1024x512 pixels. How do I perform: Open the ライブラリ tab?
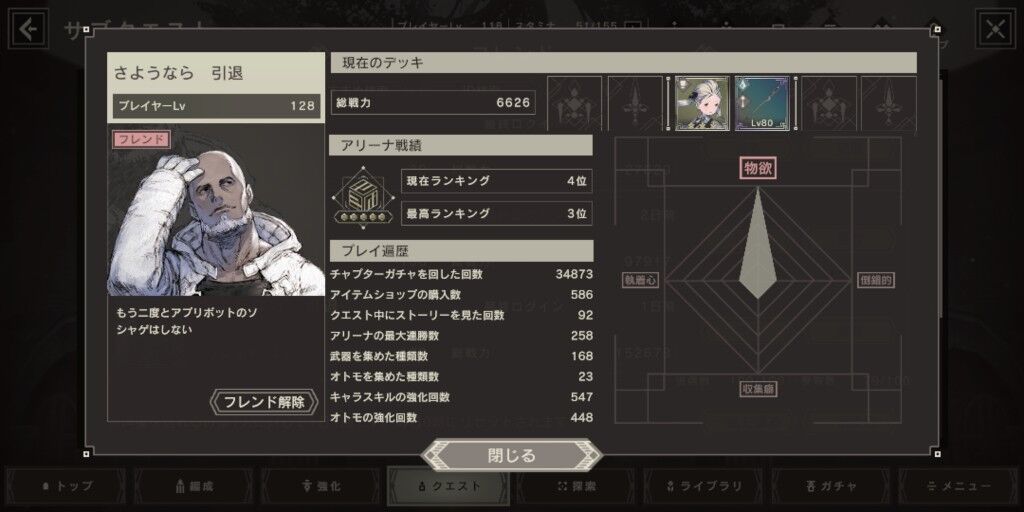click(703, 486)
